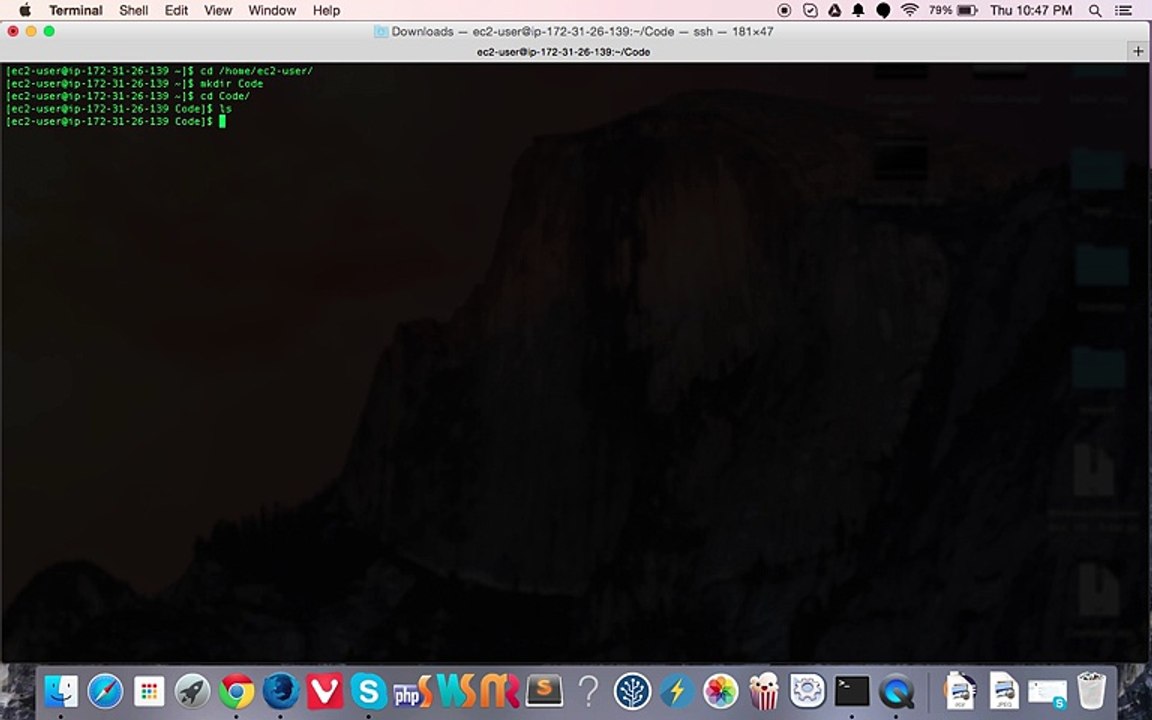1152x720 pixels.
Task: Open Launchpad rocket icon in dock
Action: click(x=192, y=691)
